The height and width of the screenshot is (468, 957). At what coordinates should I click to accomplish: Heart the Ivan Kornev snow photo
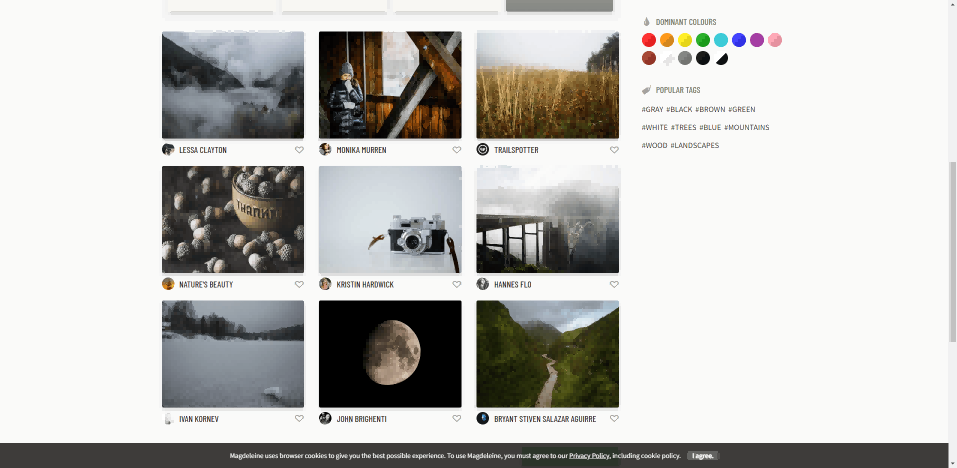pyautogui.click(x=299, y=419)
